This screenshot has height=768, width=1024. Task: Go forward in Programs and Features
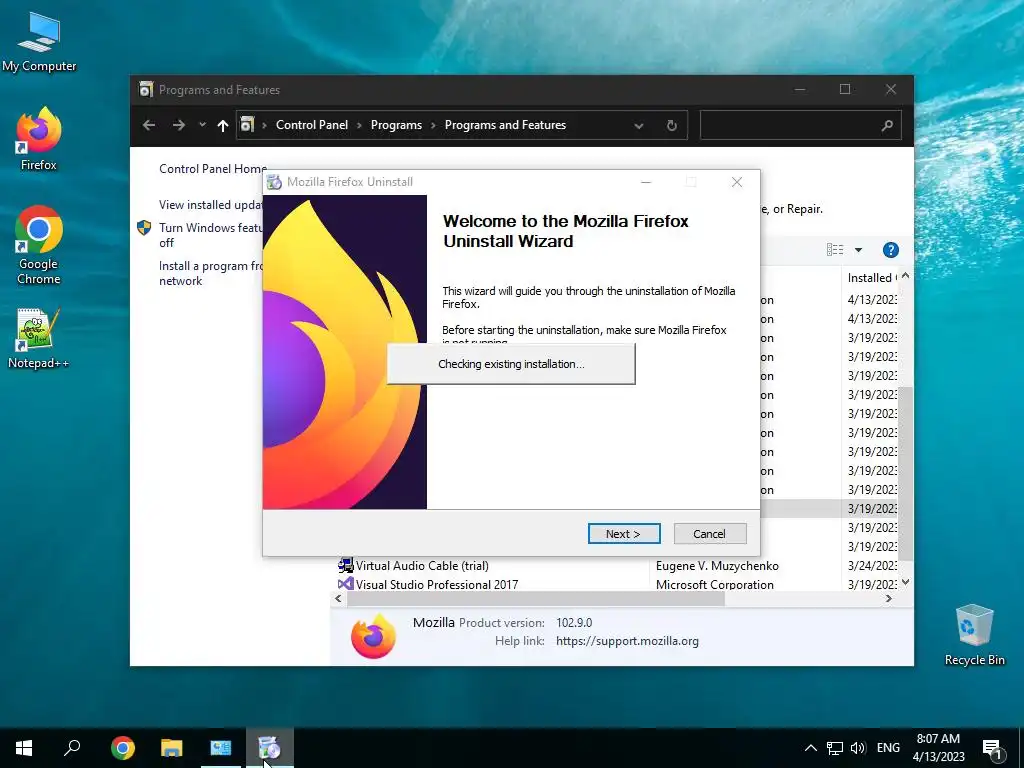[179, 125]
